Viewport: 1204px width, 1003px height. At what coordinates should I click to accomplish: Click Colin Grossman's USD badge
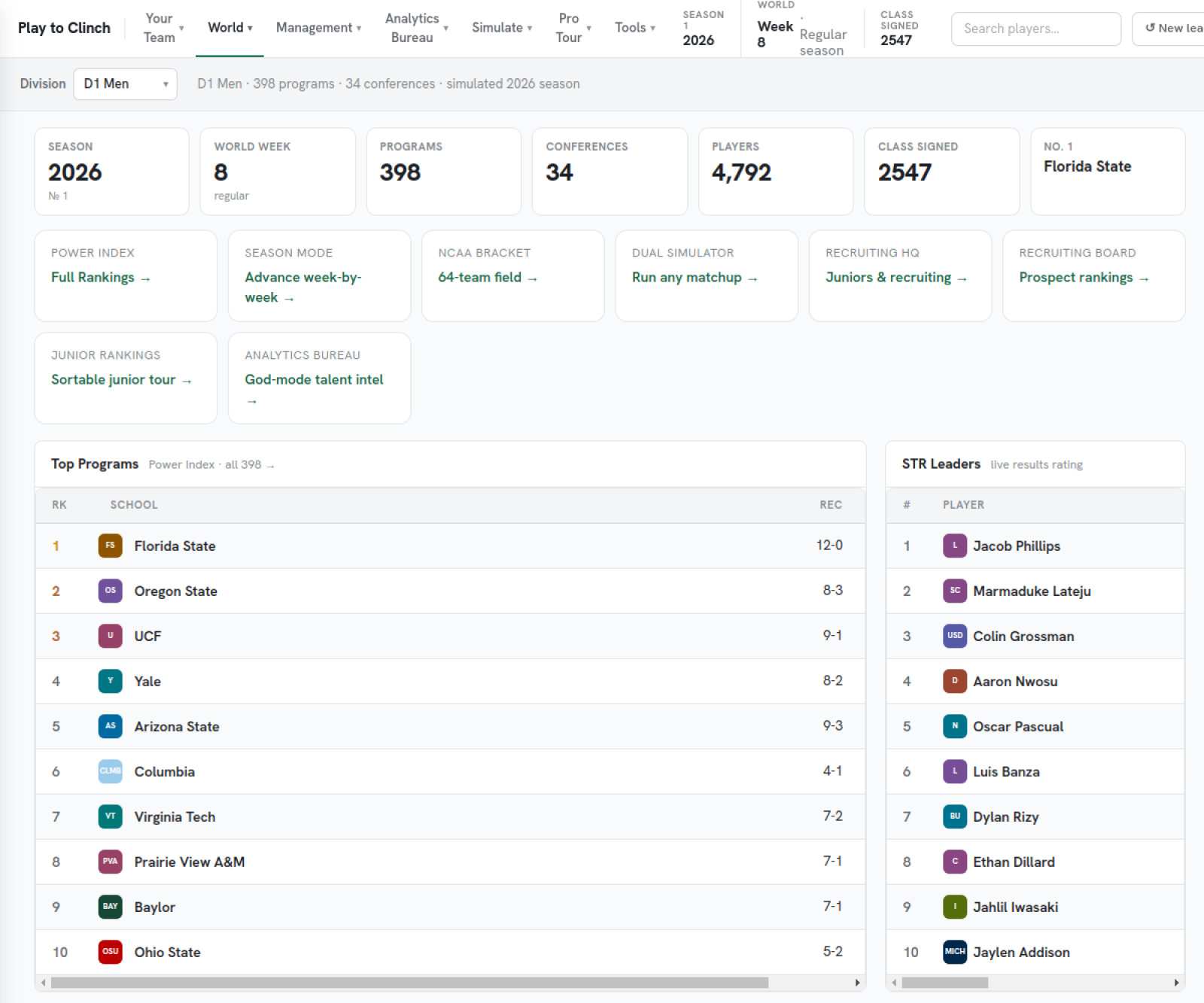click(955, 636)
